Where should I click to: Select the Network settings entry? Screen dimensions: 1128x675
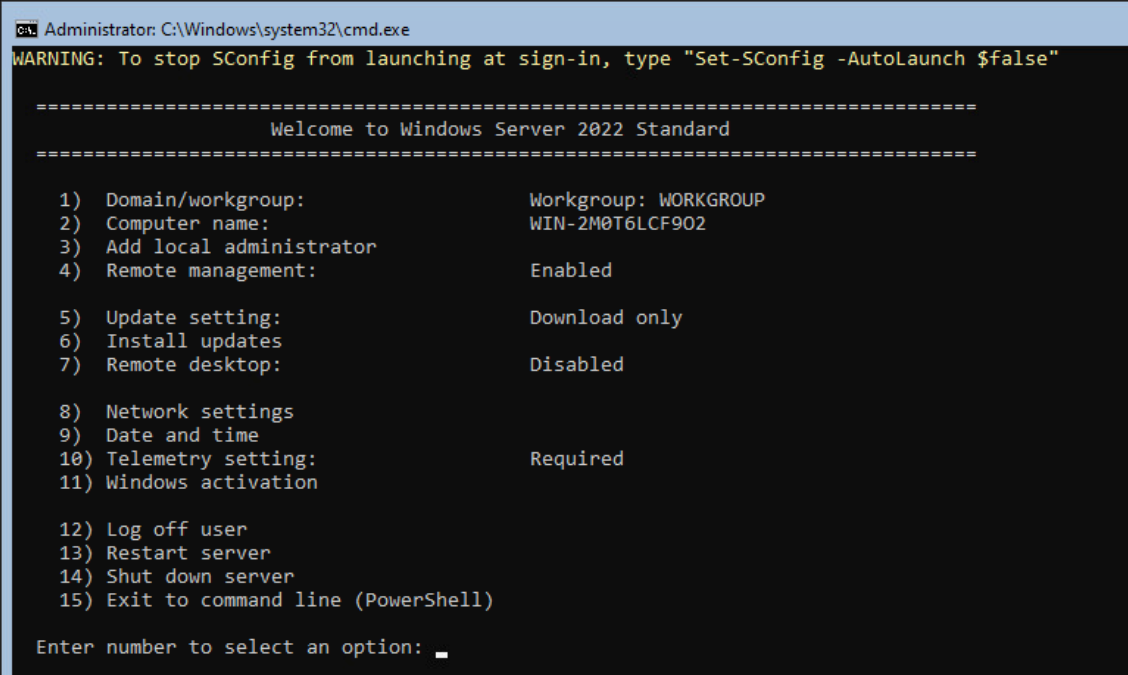(x=199, y=412)
